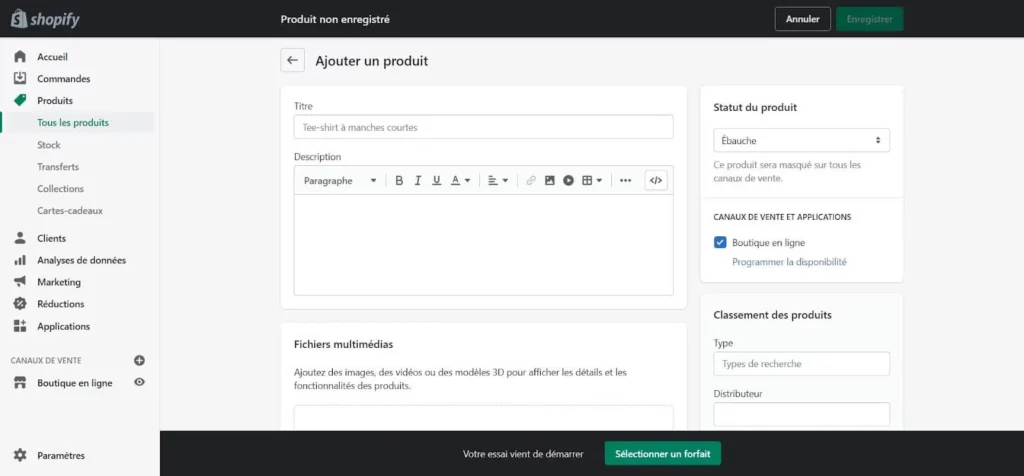
Task: Uncheck the Boutique en ligne checkbox
Action: pos(720,242)
